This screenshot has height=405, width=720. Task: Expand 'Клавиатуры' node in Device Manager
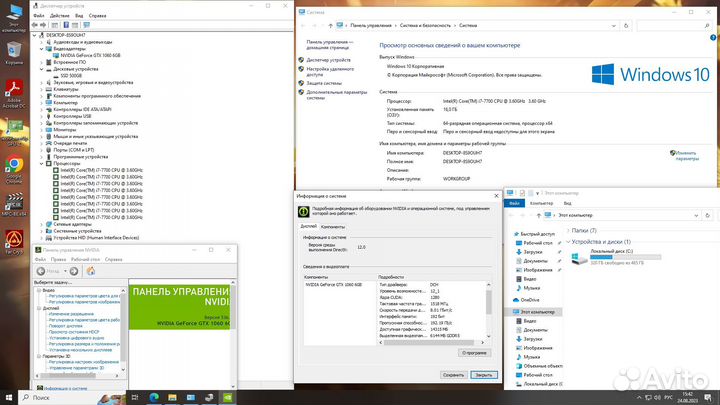[x=41, y=90]
